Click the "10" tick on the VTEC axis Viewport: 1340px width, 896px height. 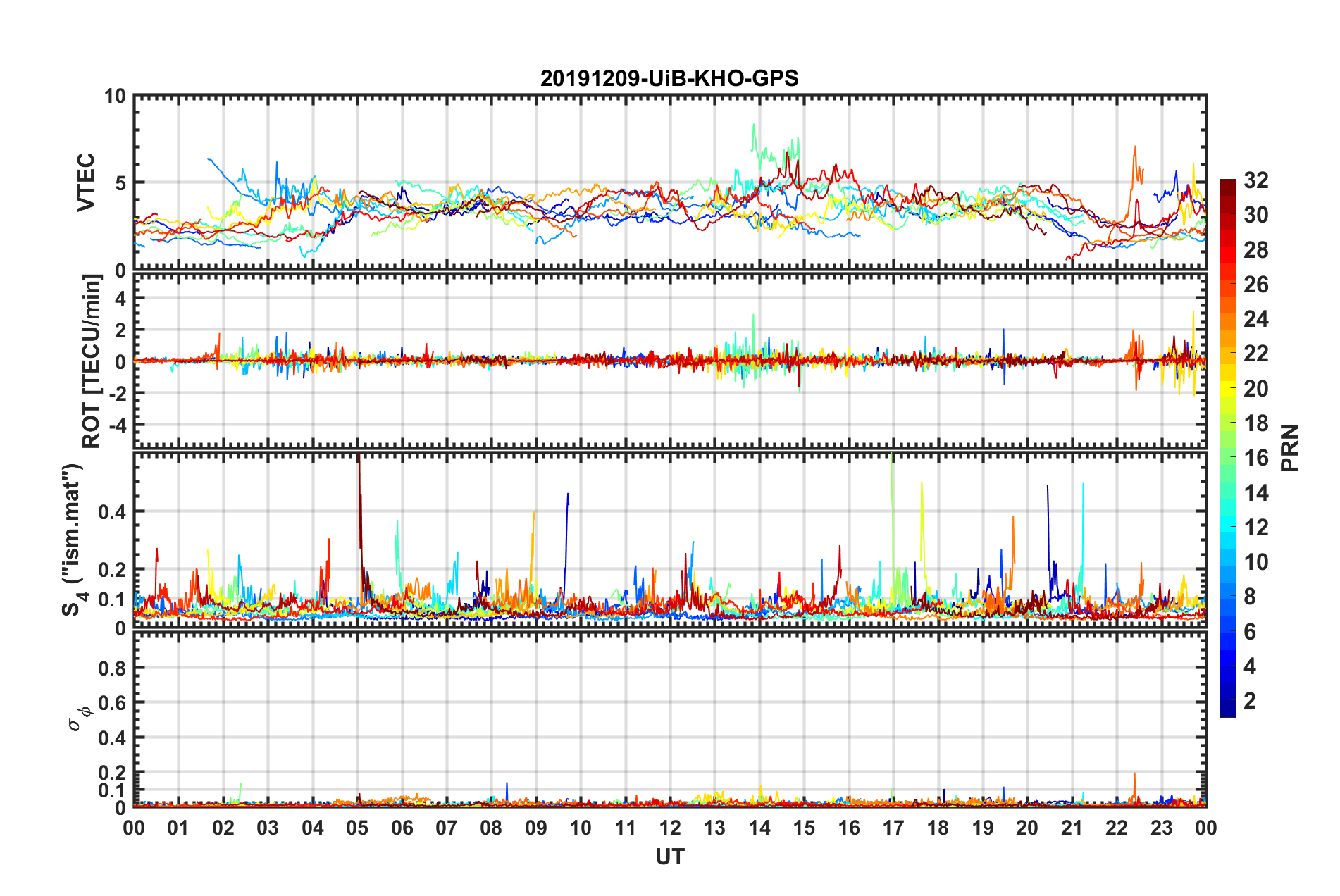[x=115, y=96]
